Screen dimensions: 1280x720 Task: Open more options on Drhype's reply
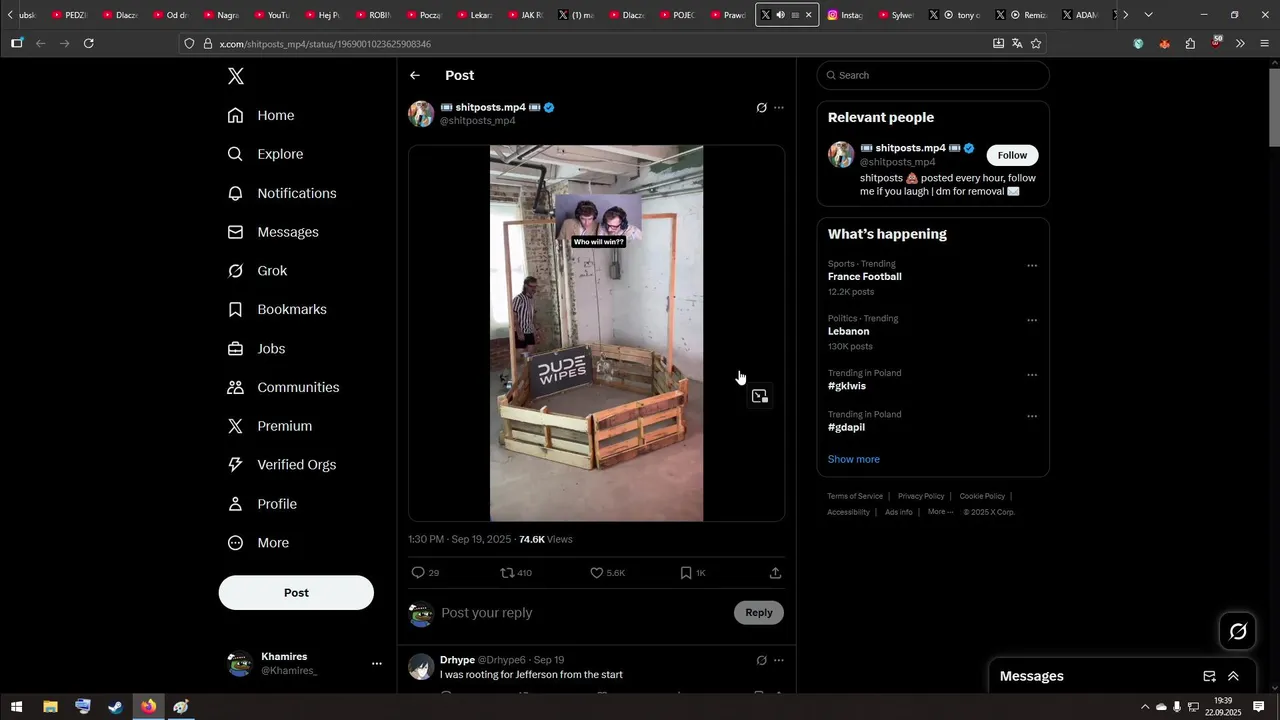click(779, 660)
